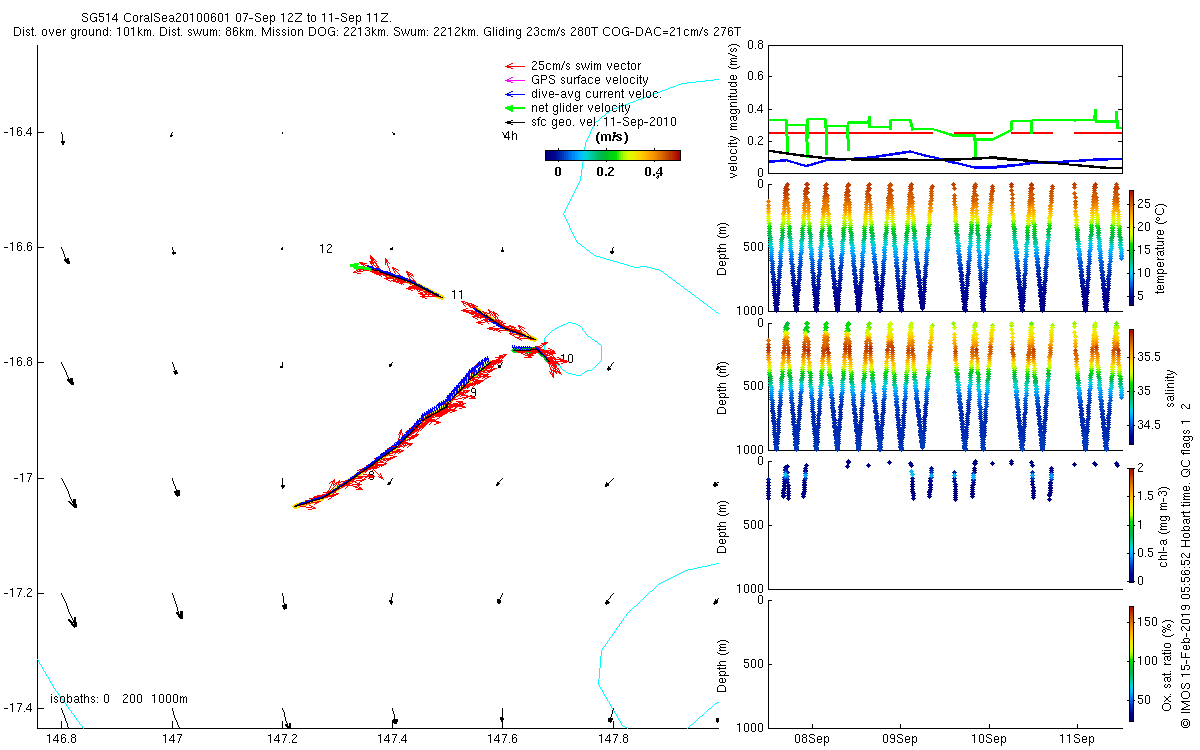Click the blue dive-avg current legend arrow
The width and height of the screenshot is (1200, 750).
[515, 94]
